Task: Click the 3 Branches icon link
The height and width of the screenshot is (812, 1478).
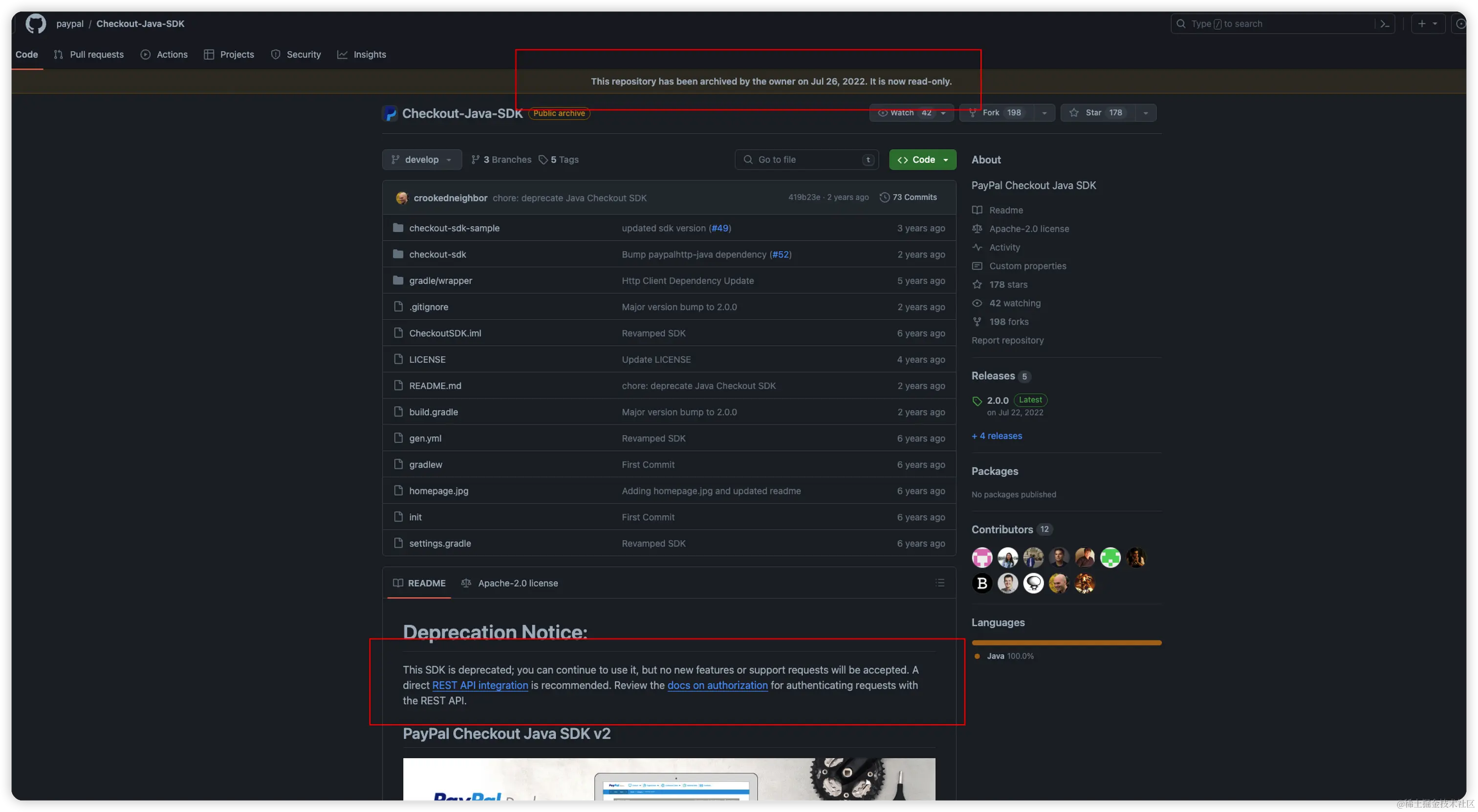Action: [475, 159]
